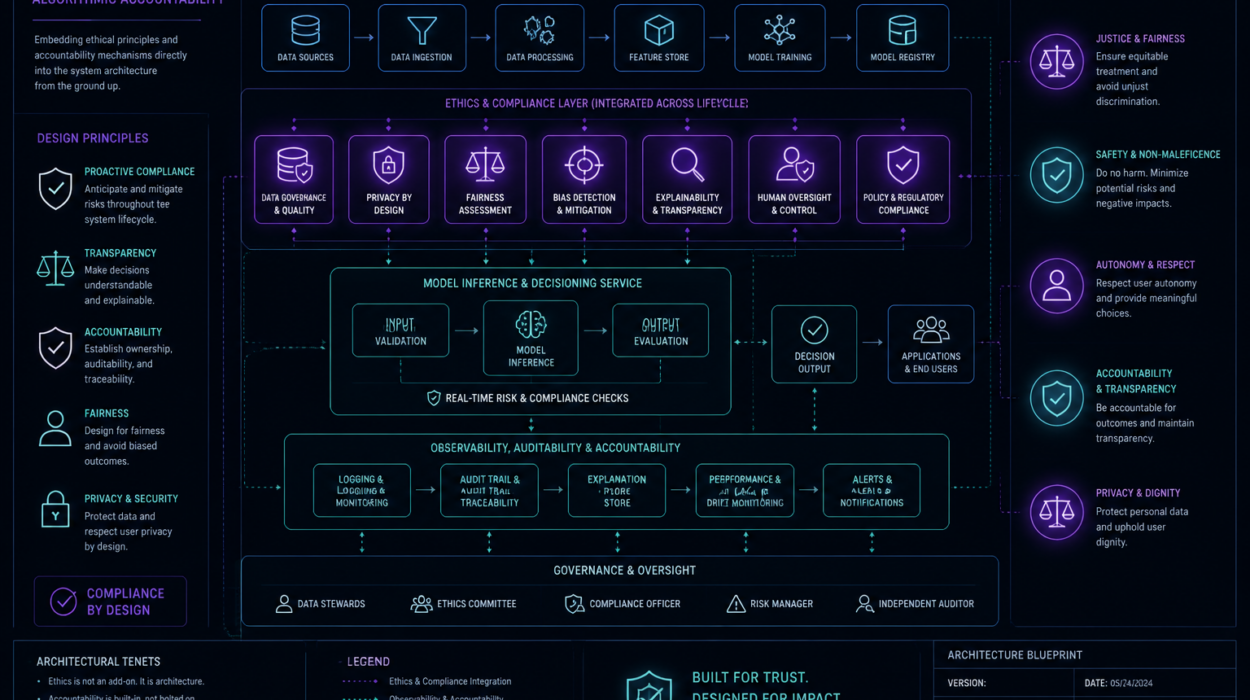Select the Input Validation box
The image size is (1250, 700).
[x=400, y=331]
